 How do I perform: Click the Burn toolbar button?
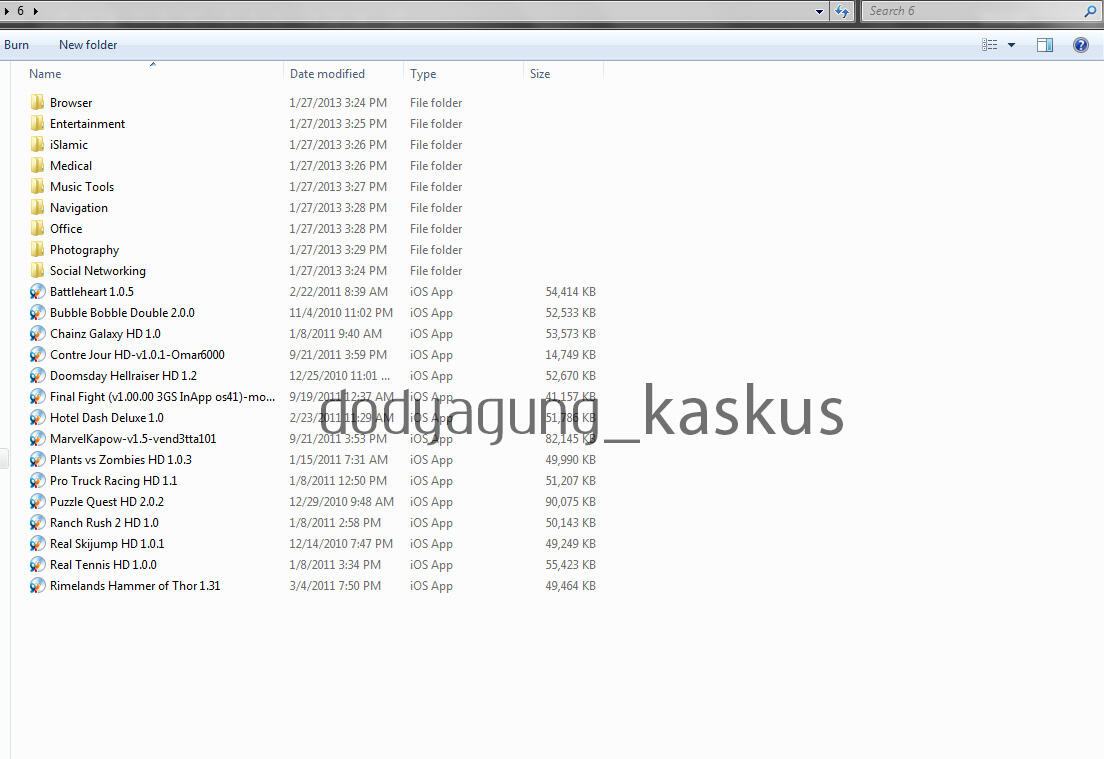[16, 45]
